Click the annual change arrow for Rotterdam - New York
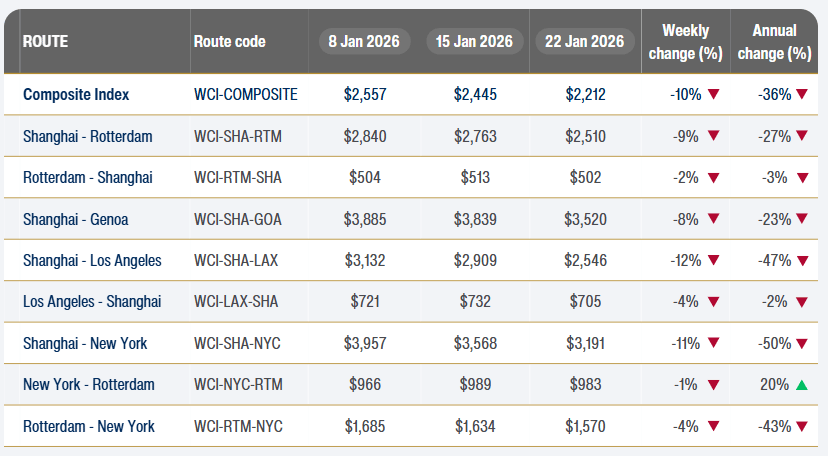 (802, 427)
